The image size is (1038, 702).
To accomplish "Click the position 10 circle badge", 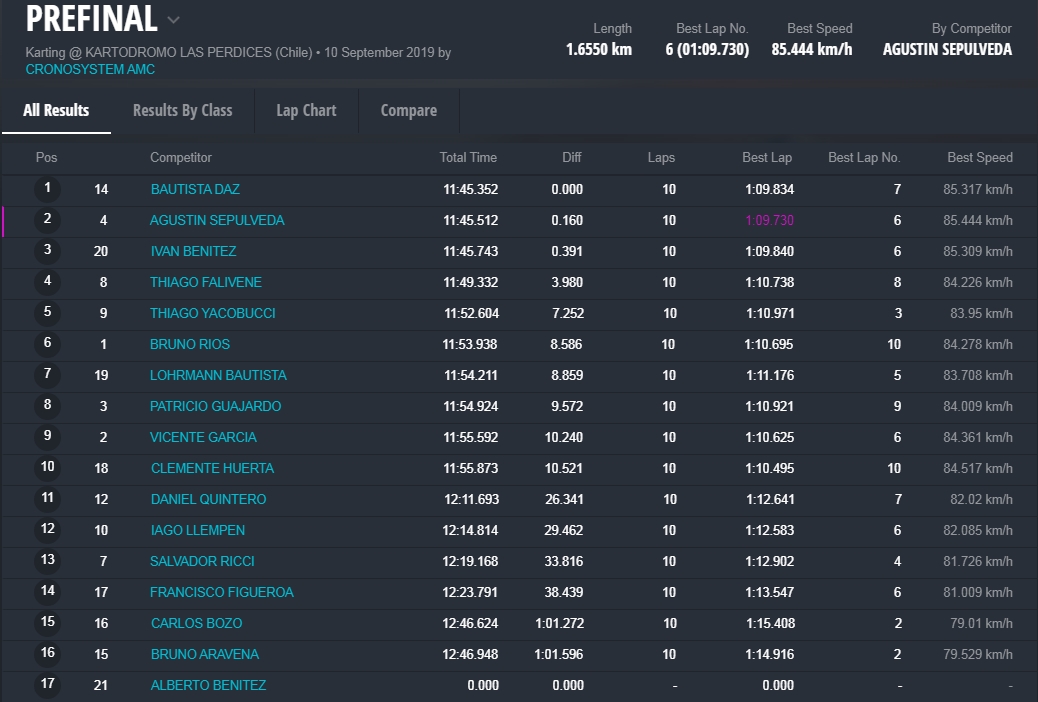I will pos(47,467).
